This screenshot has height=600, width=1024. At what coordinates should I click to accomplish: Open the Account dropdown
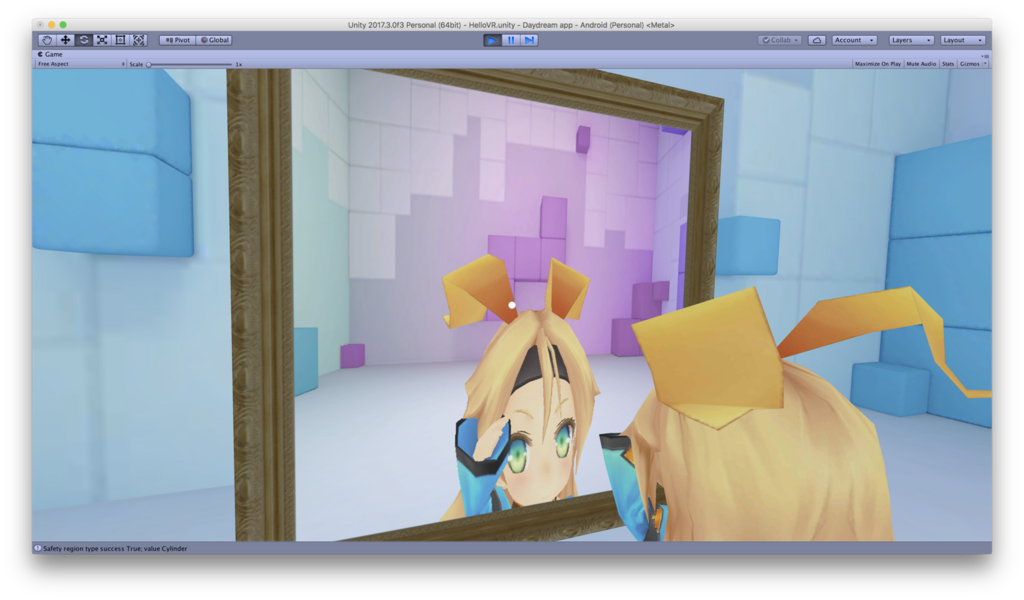point(854,40)
